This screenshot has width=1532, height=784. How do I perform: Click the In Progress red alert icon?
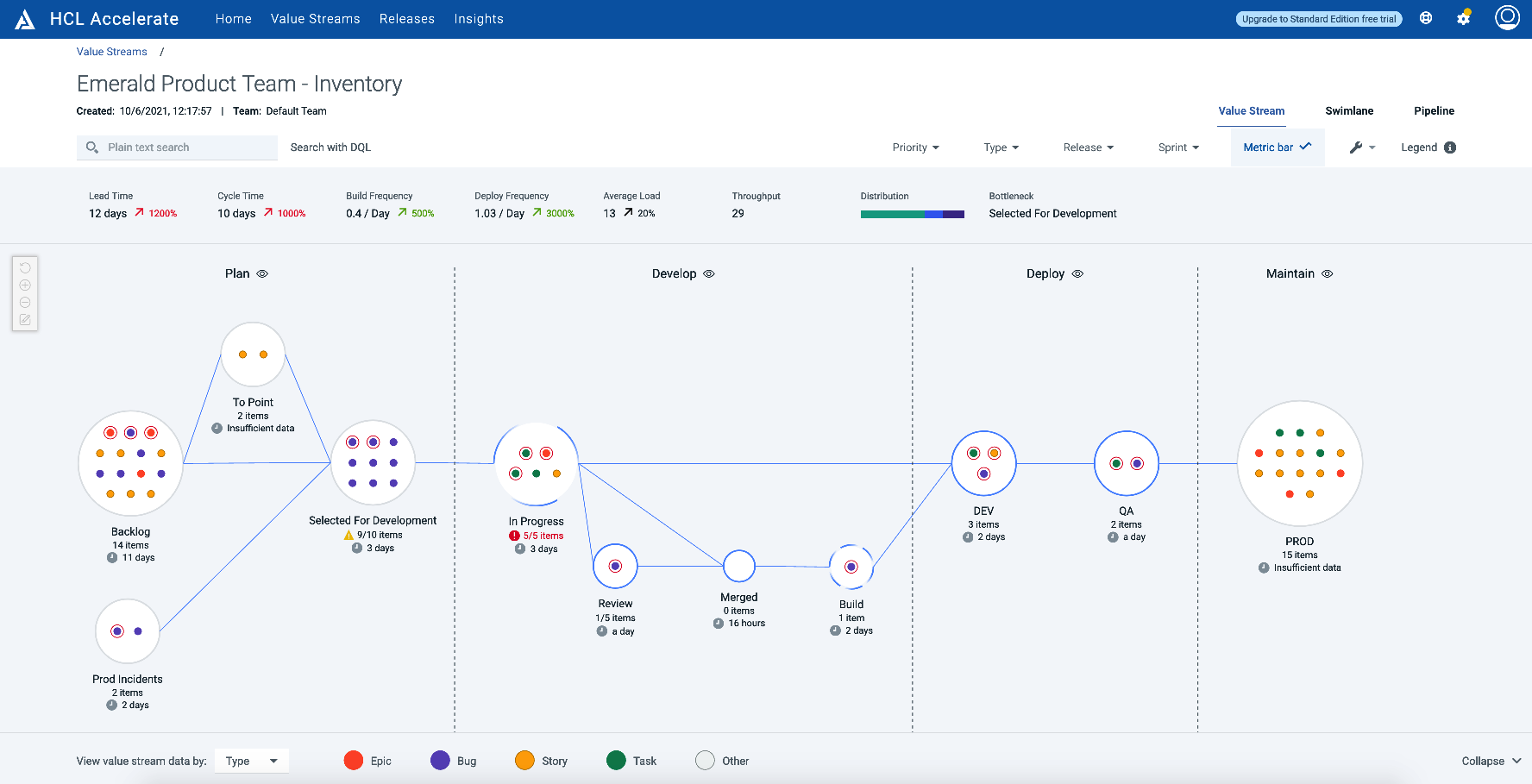click(514, 536)
